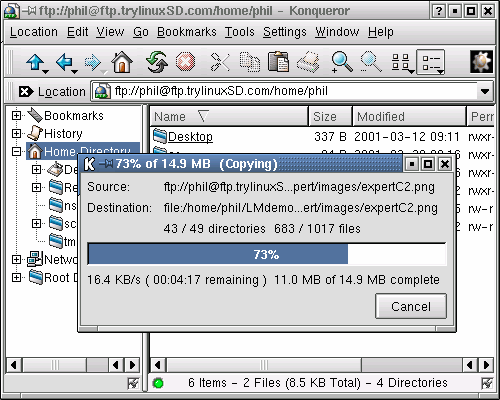Click the 73% copy progress bar
This screenshot has width=500, height=400.
[x=267, y=254]
